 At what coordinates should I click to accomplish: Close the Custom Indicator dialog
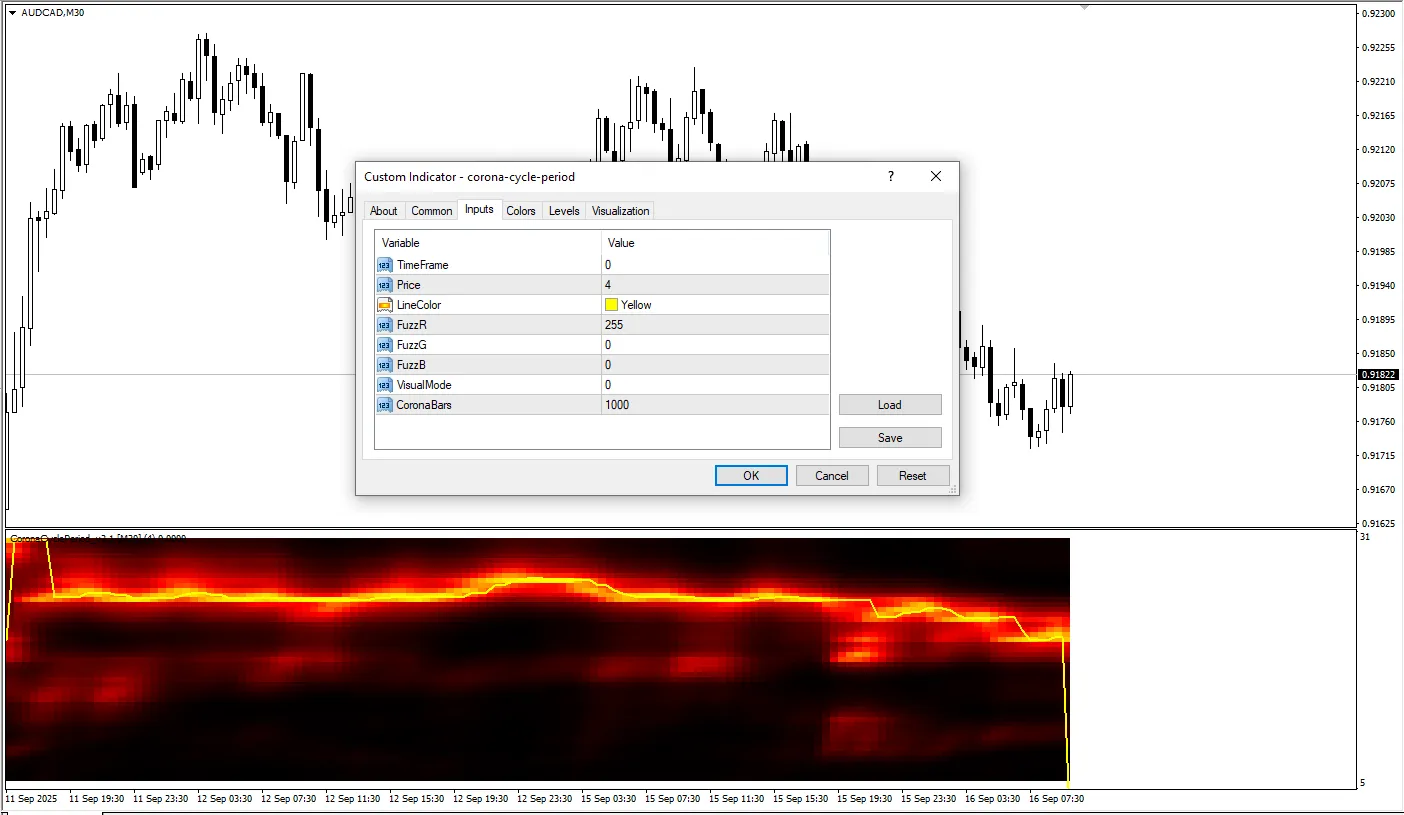[x=936, y=177]
